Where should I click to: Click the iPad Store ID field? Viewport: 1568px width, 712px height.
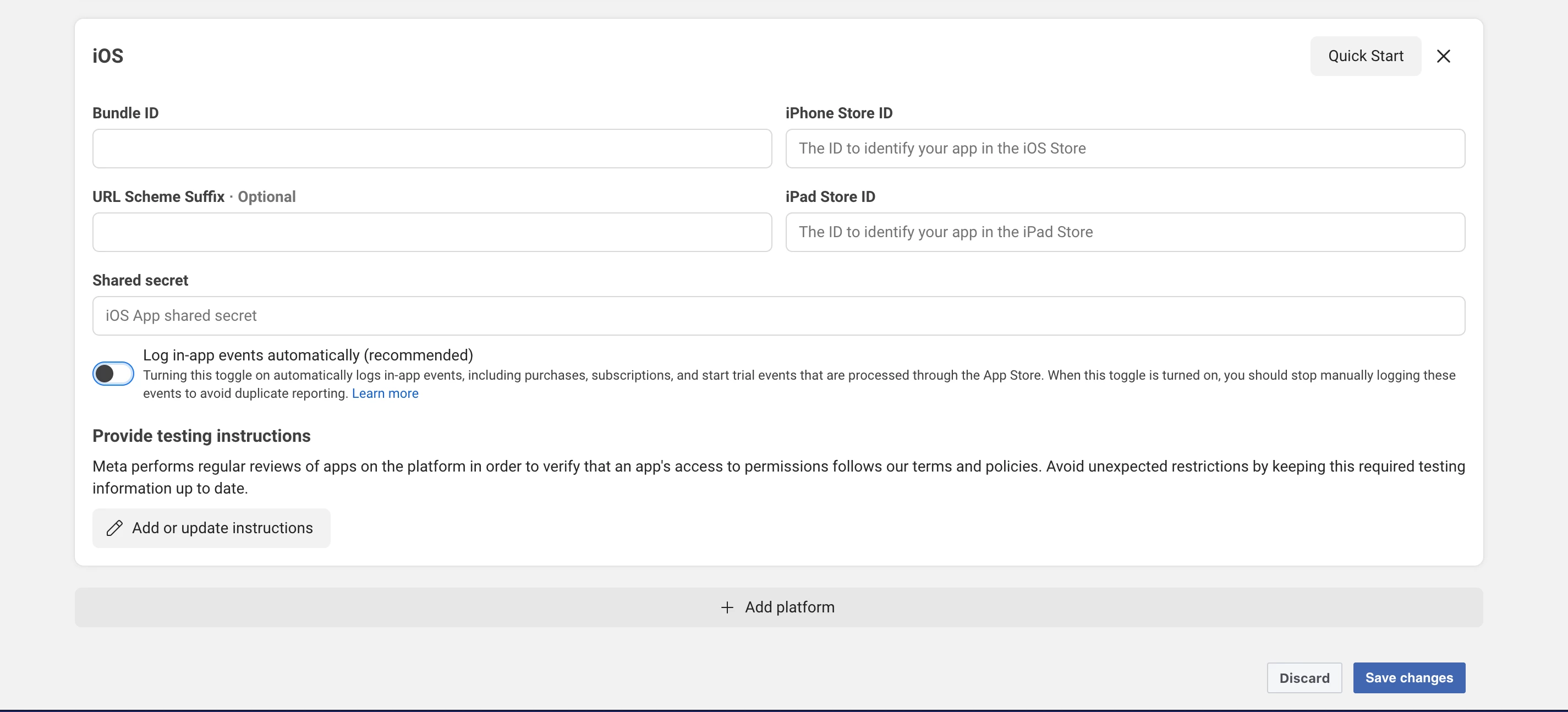pos(1124,232)
